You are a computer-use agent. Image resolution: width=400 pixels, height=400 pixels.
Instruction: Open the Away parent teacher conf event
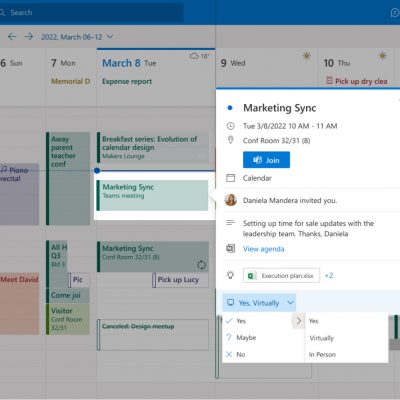tap(68, 178)
